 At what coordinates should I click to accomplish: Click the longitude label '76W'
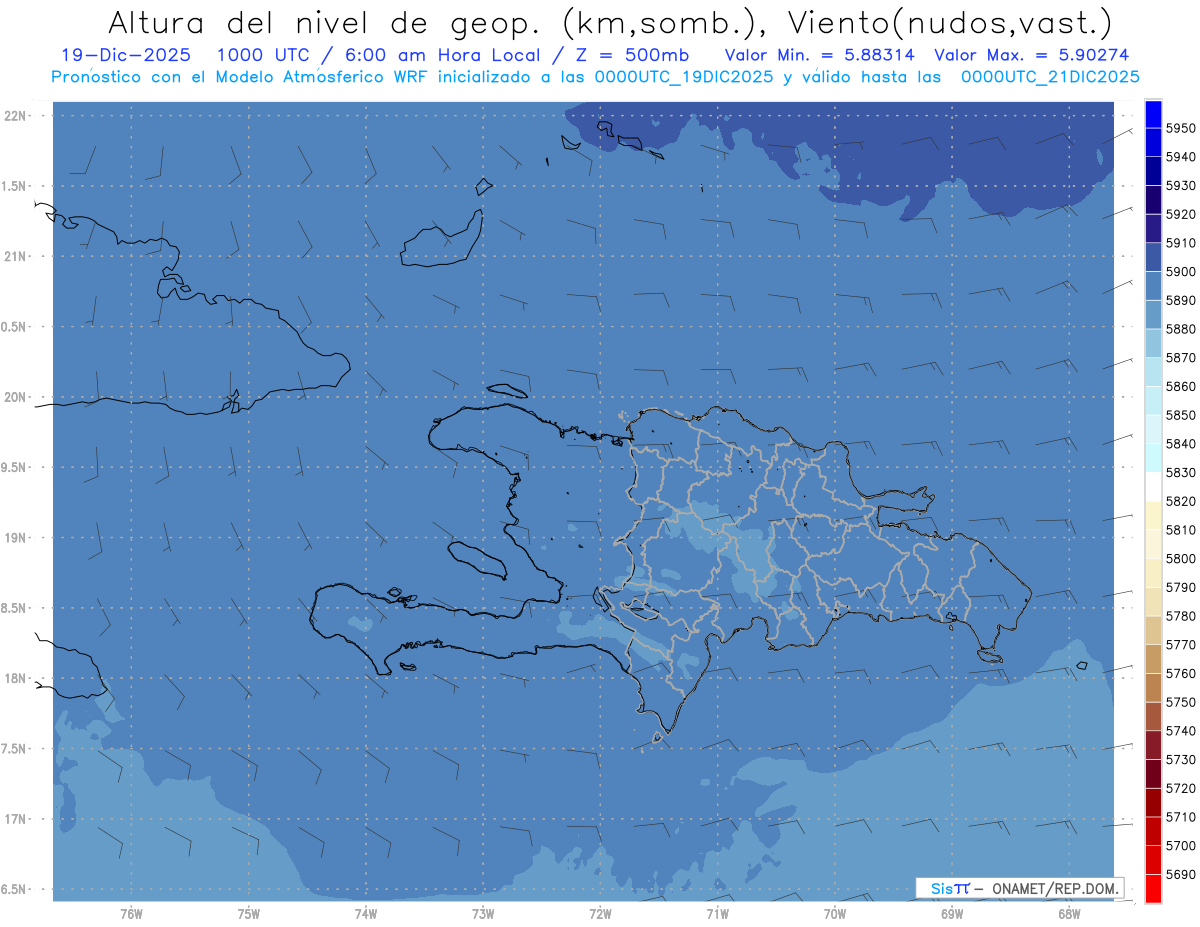pyautogui.click(x=131, y=913)
